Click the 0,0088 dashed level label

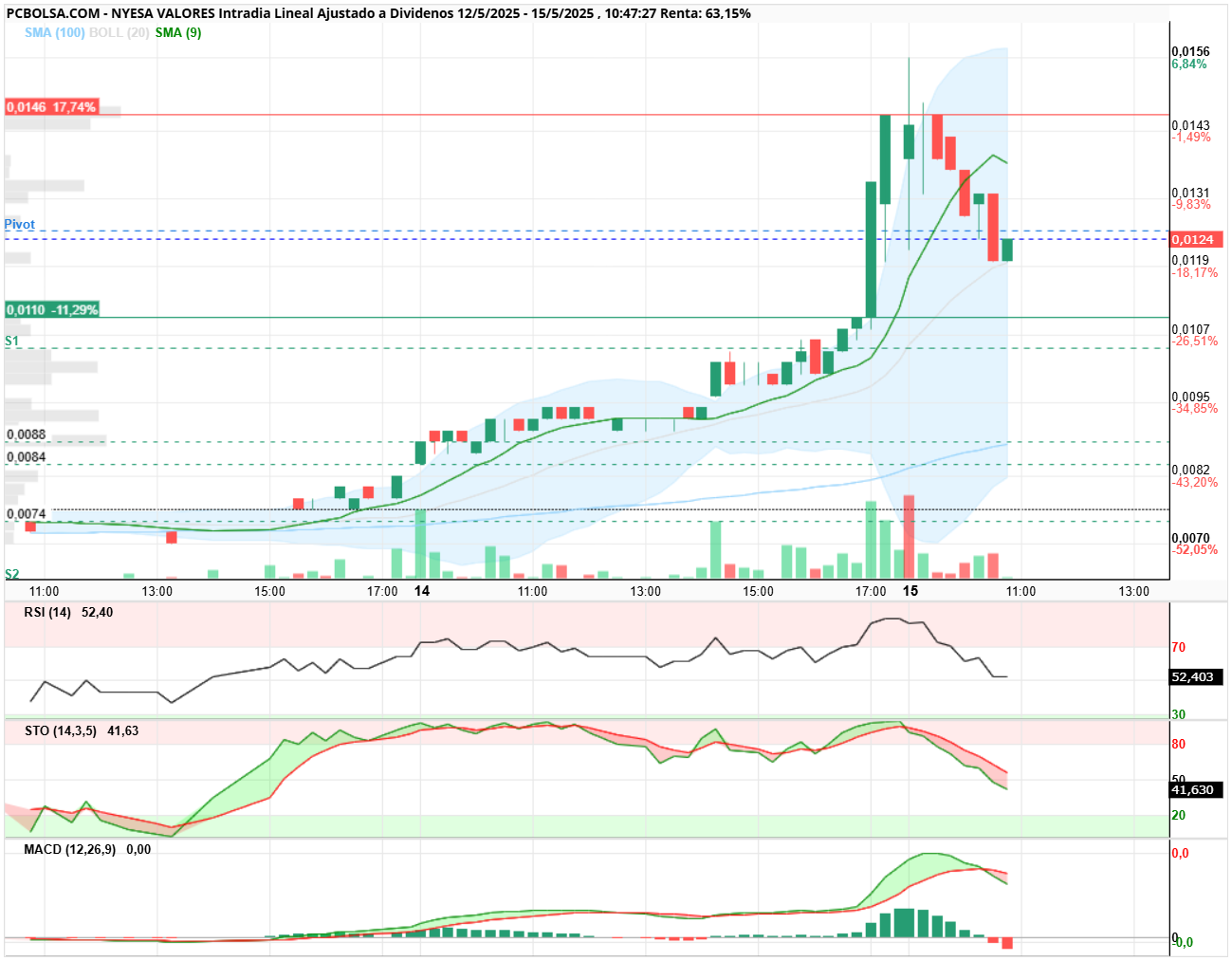[x=27, y=434]
